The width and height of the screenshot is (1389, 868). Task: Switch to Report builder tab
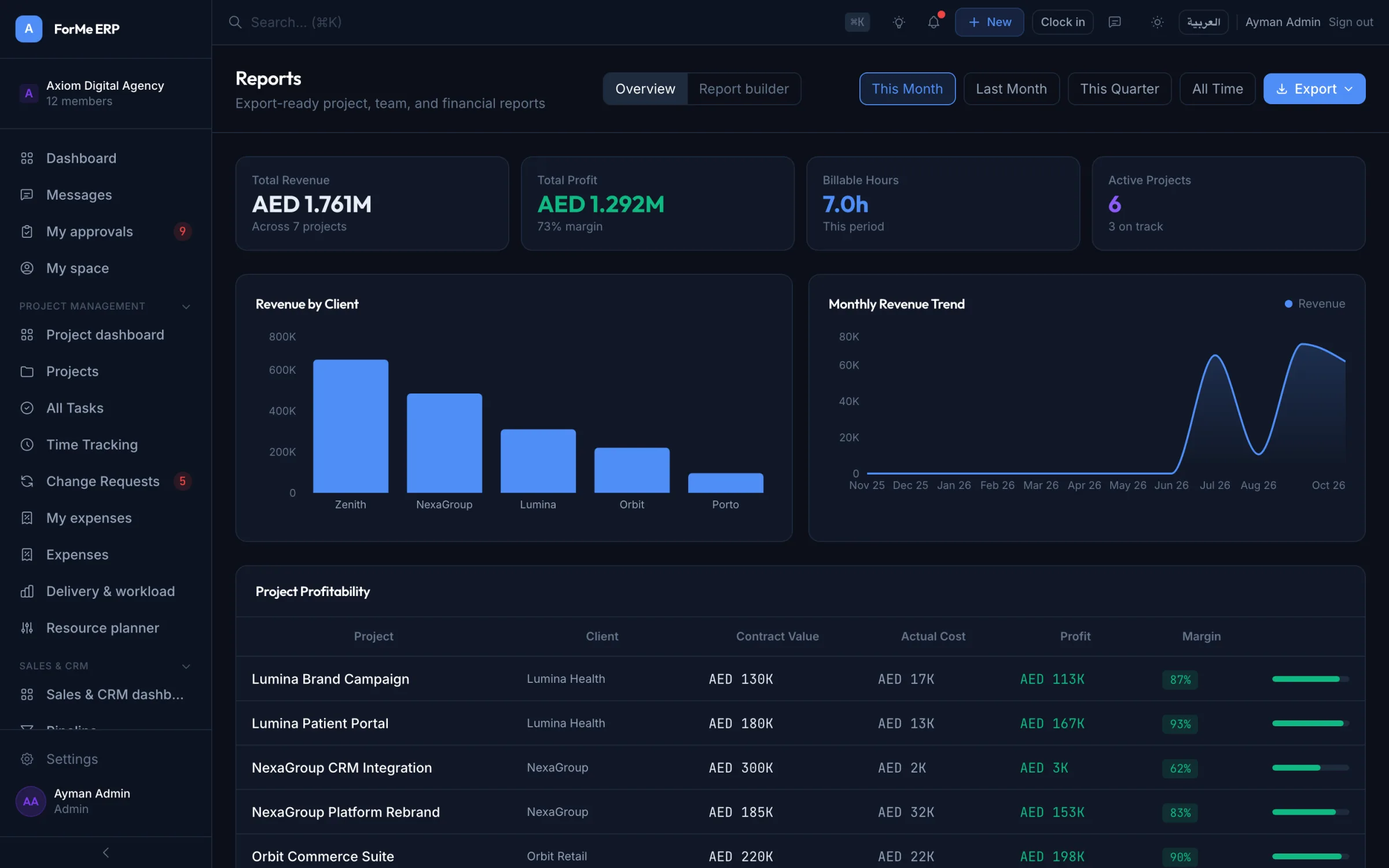pos(744,89)
